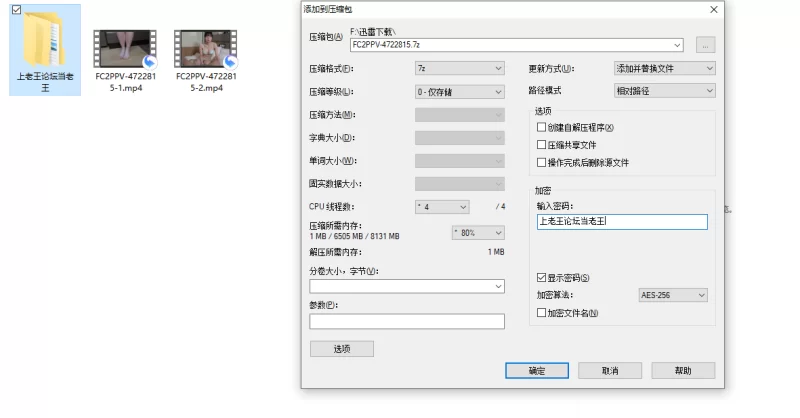Click the 取消 cancel button
The image size is (800, 418).
[x=609, y=370]
